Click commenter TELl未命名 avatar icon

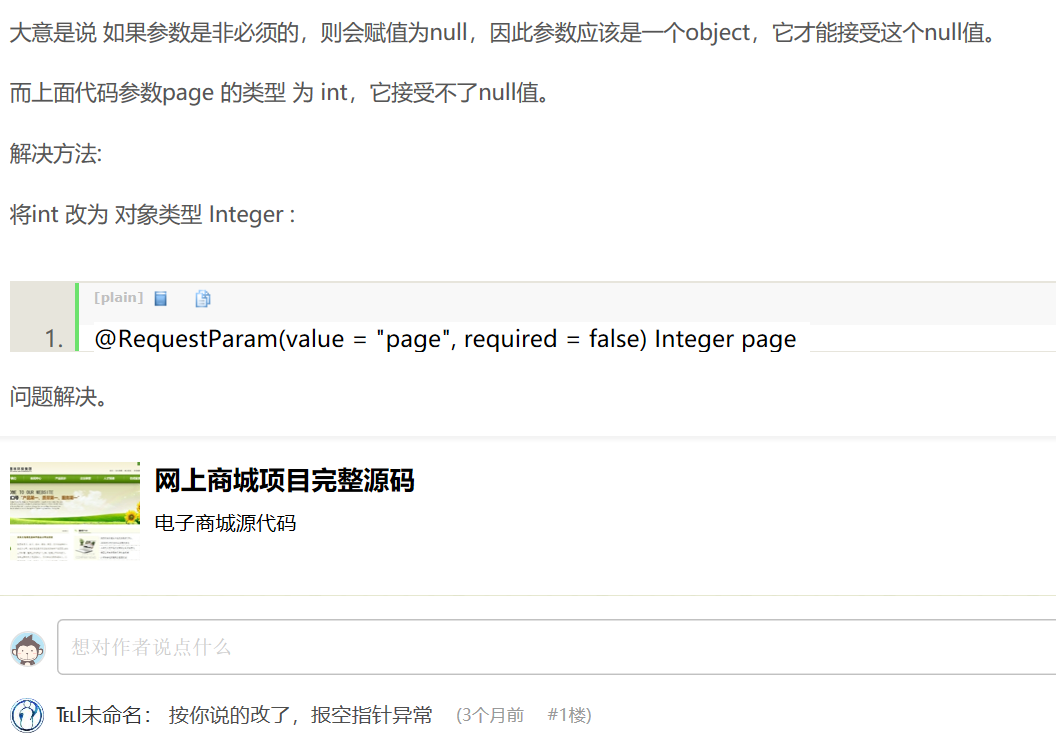(28, 715)
